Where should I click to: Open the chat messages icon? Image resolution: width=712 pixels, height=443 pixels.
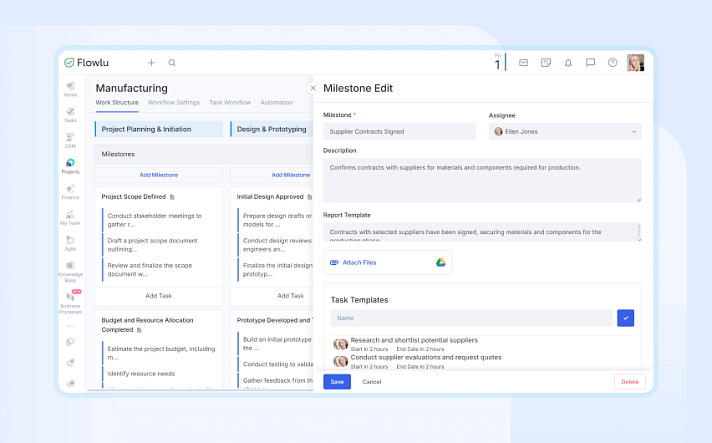[590, 62]
